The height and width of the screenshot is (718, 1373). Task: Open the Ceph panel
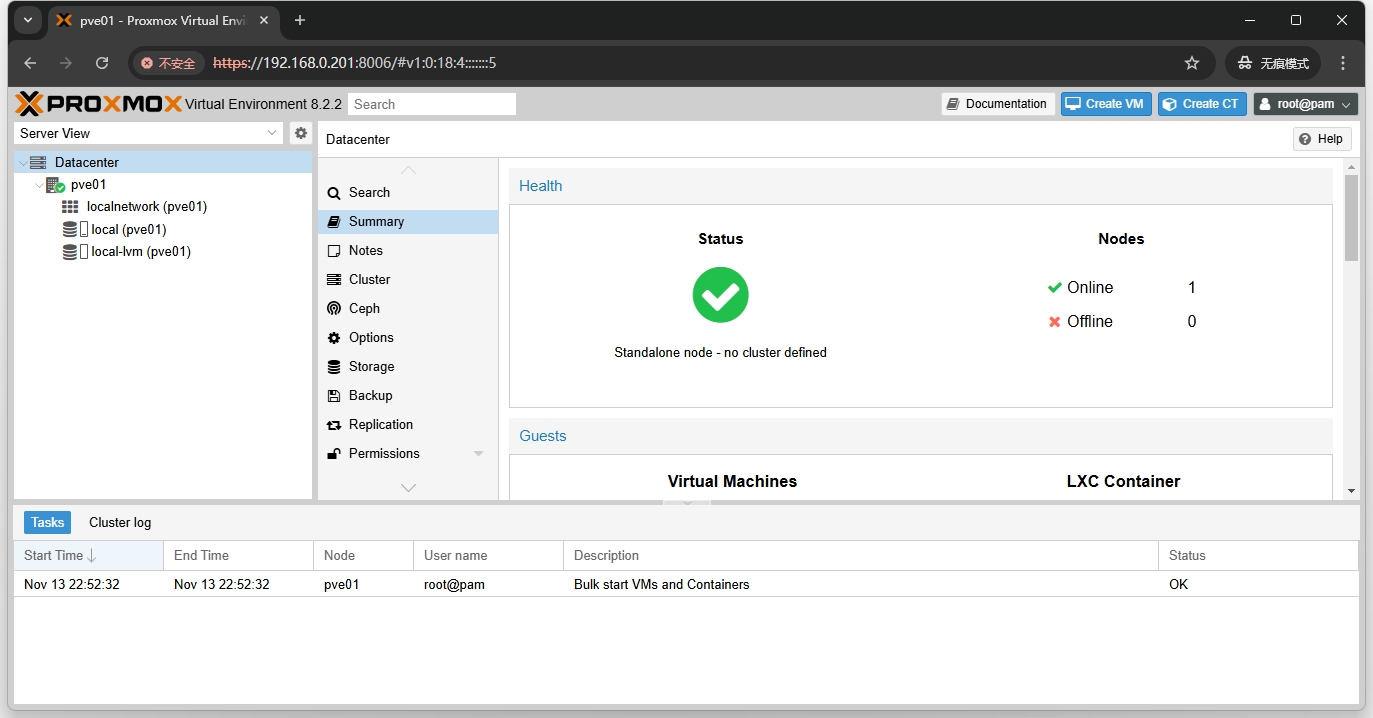coord(364,309)
